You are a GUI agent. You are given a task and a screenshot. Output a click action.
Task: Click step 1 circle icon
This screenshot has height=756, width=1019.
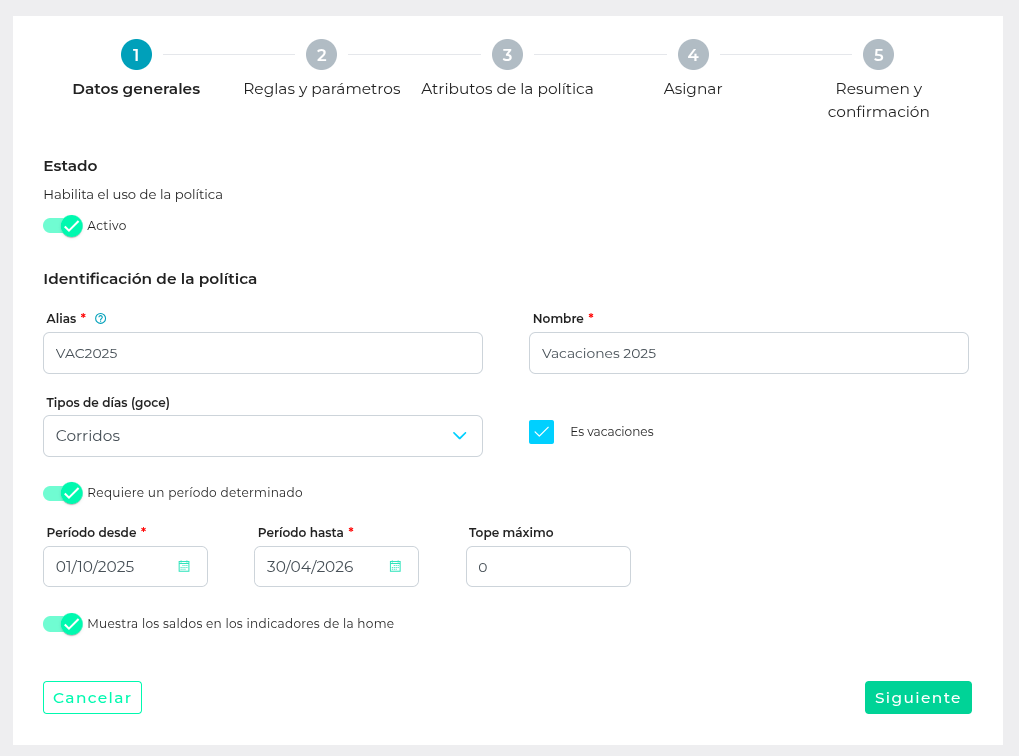click(x=136, y=55)
